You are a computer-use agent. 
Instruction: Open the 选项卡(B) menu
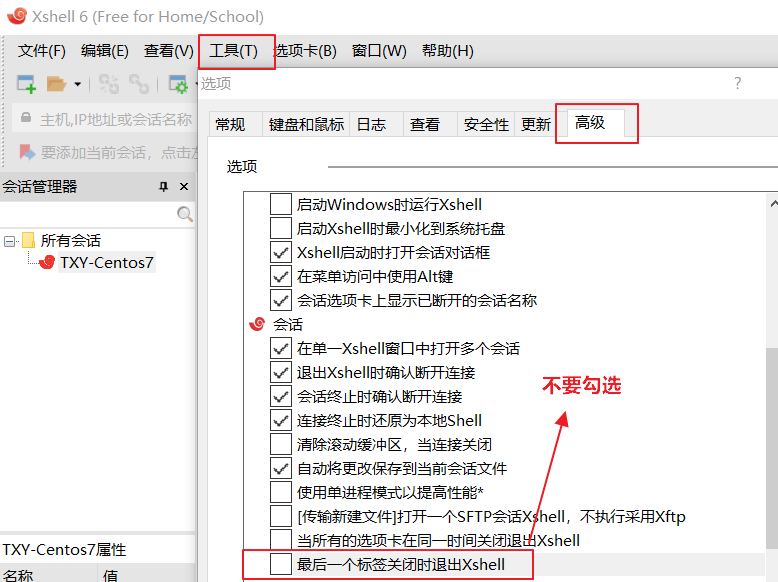[305, 51]
